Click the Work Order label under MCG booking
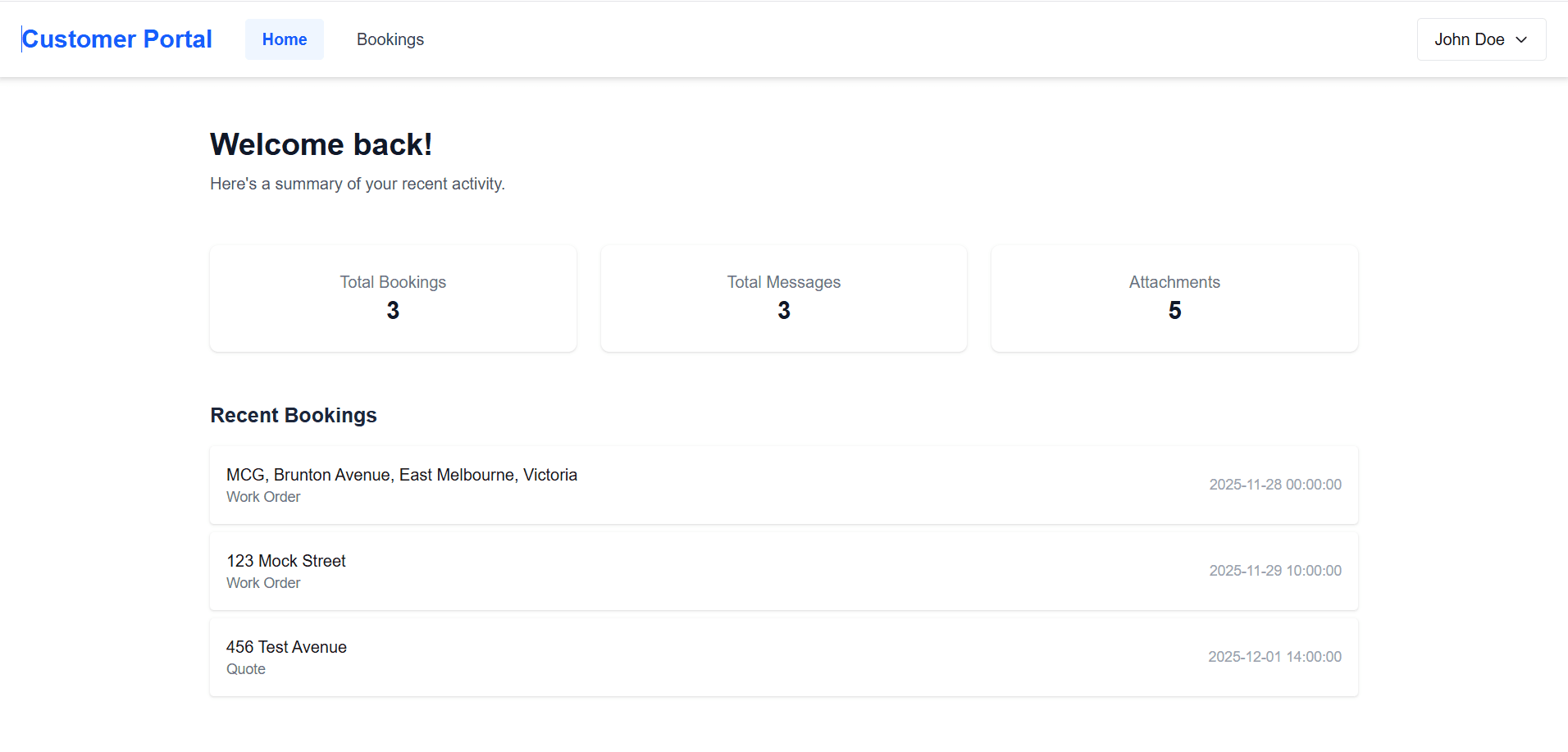Viewport: 1568px width, 752px height. tap(263, 496)
